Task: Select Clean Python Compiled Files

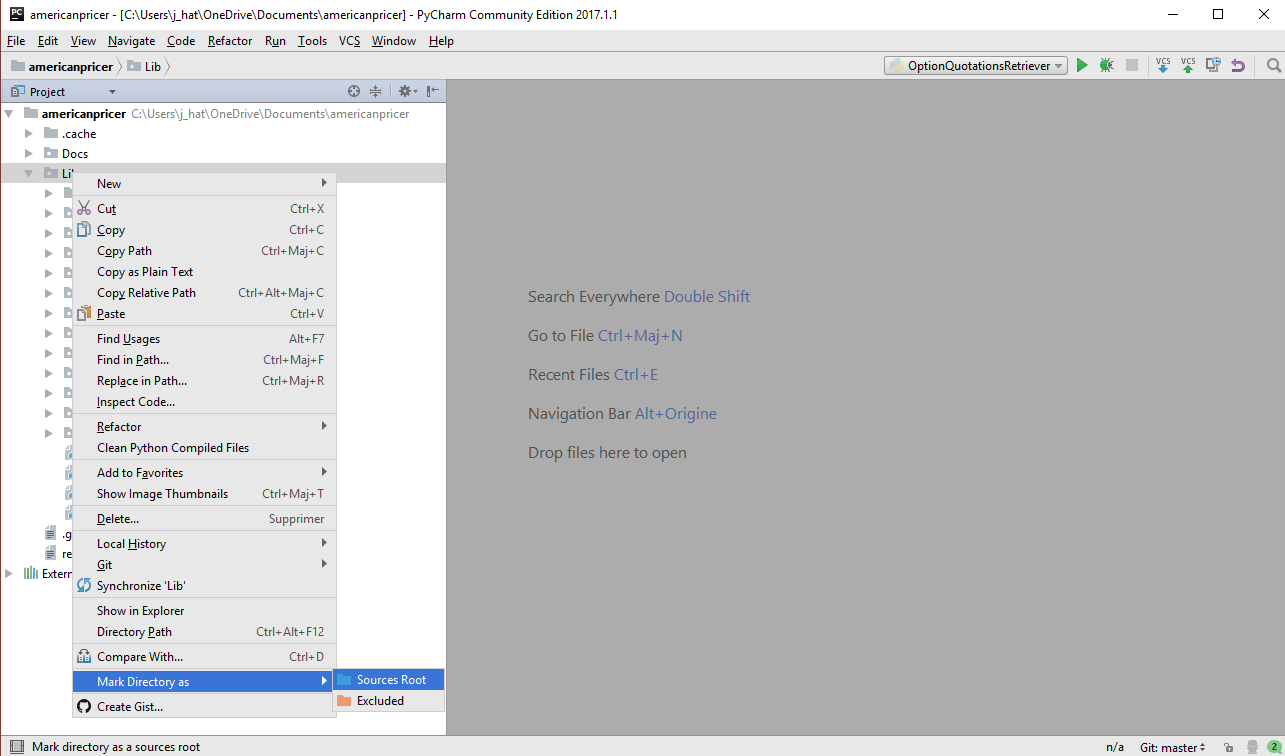Action: 204,447
